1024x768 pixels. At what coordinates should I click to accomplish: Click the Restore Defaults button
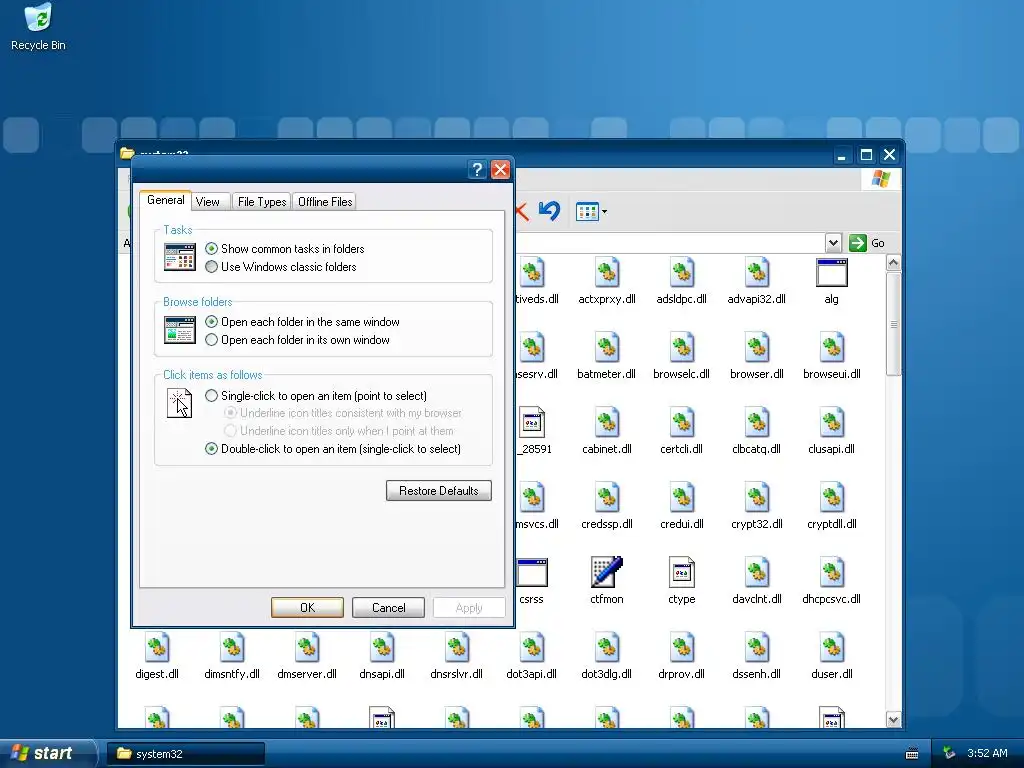click(x=439, y=490)
